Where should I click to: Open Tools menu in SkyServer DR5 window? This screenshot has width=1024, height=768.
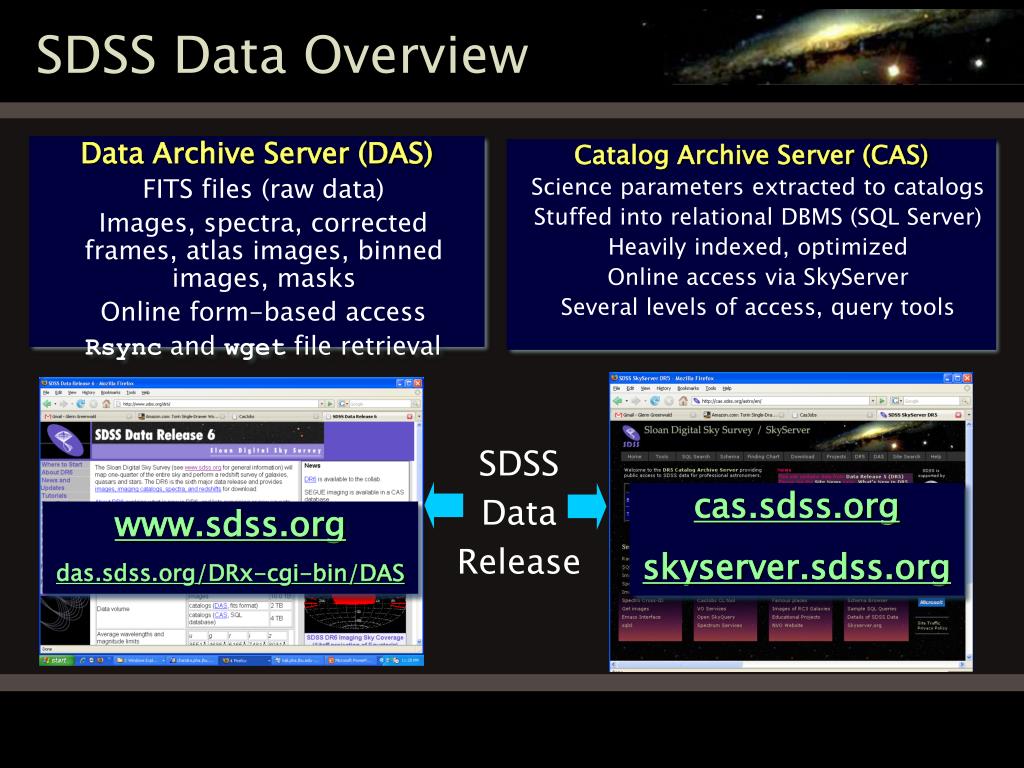coord(711,388)
